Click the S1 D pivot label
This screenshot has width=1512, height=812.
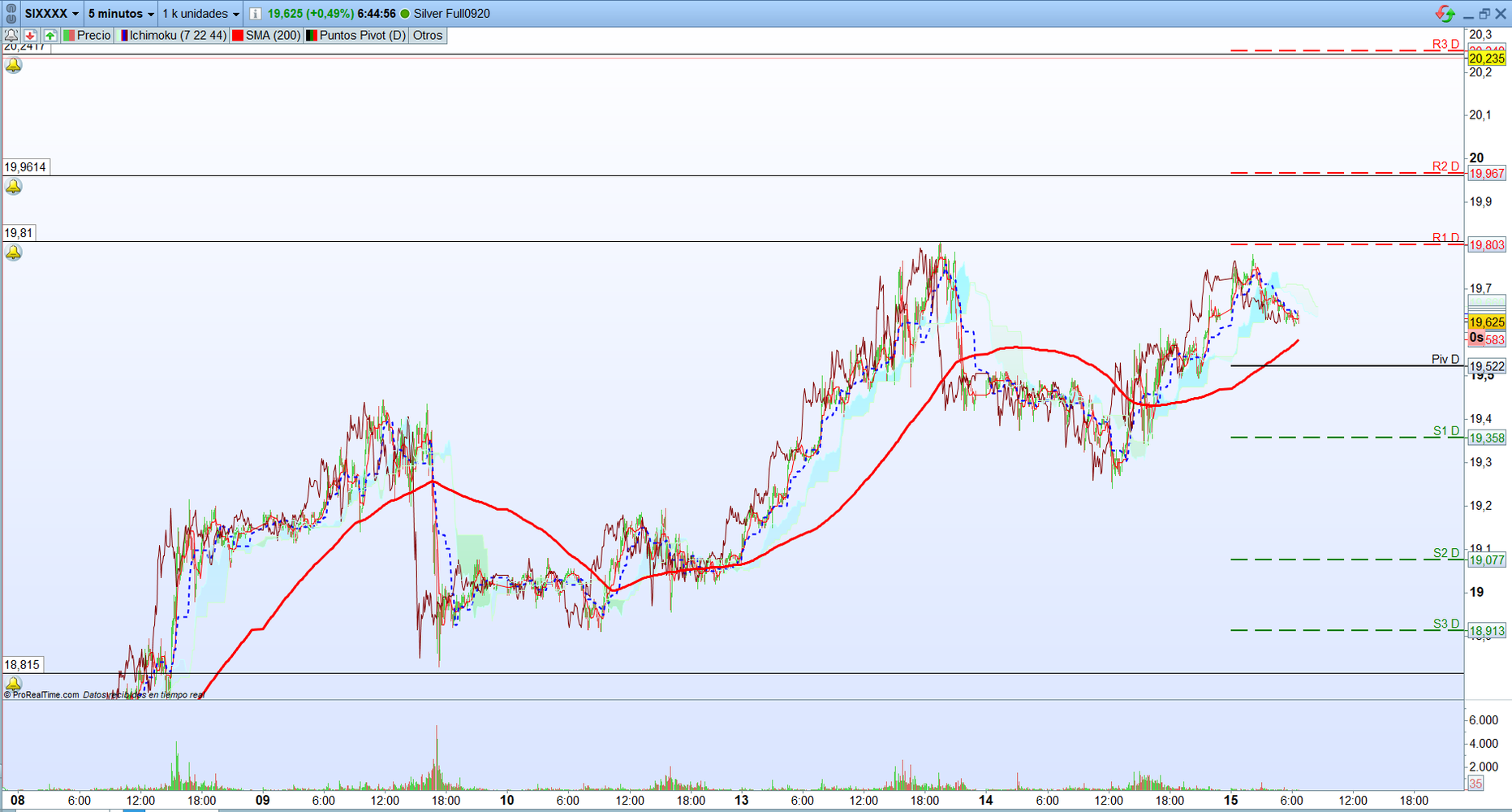1445,431
